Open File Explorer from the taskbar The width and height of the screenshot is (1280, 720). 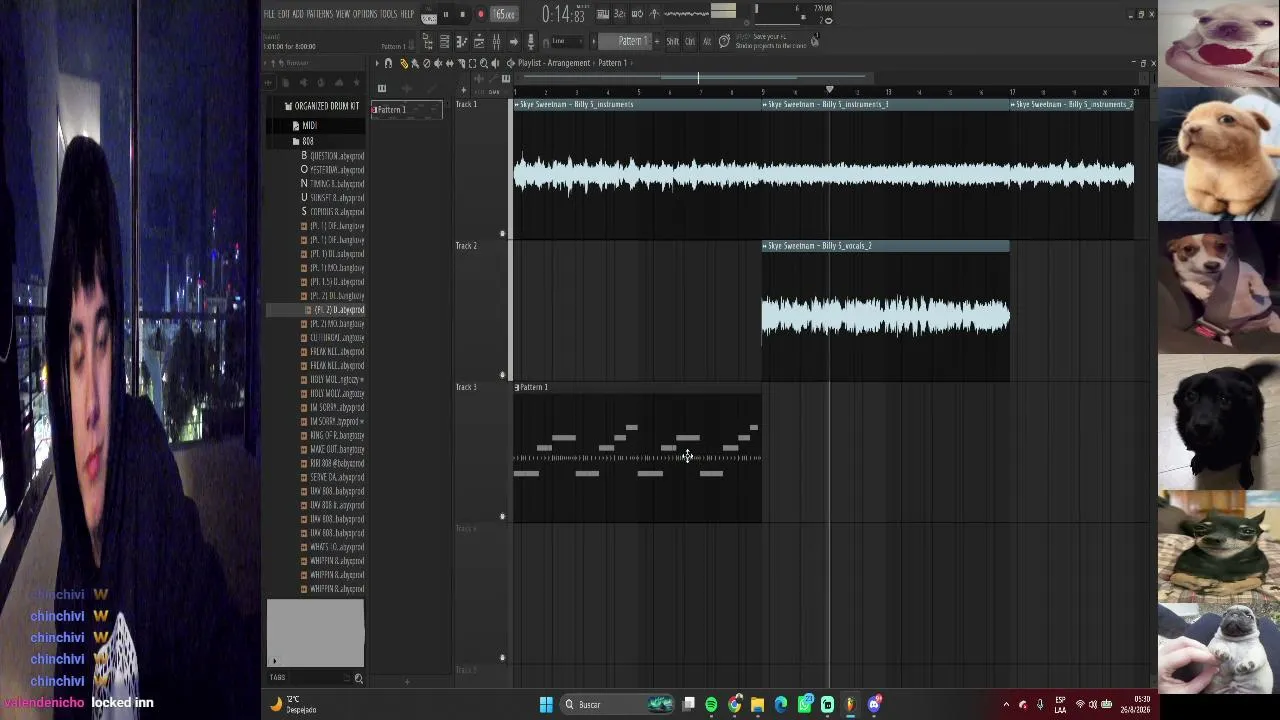point(758,705)
